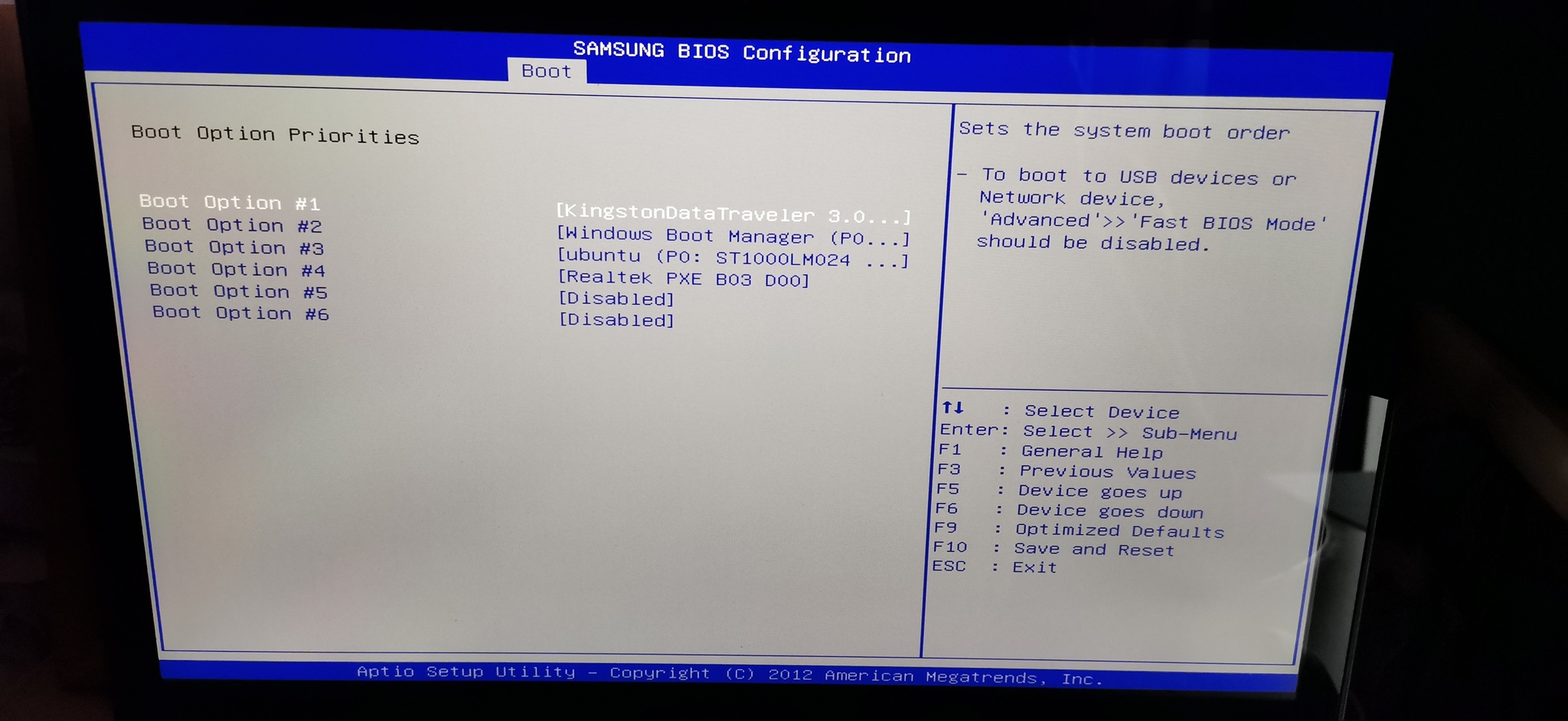This screenshot has height=721, width=1568.
Task: Click the Boot Option Priorities heading
Action: tap(276, 135)
